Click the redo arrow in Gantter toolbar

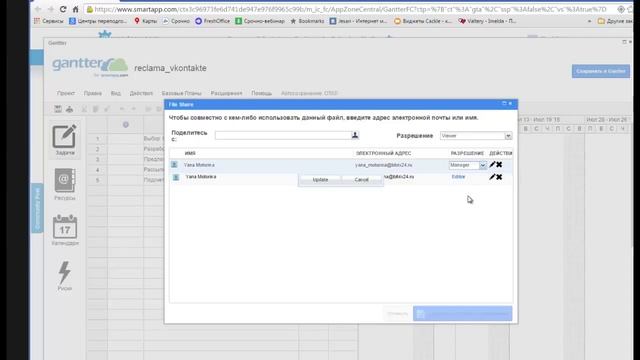133,109
